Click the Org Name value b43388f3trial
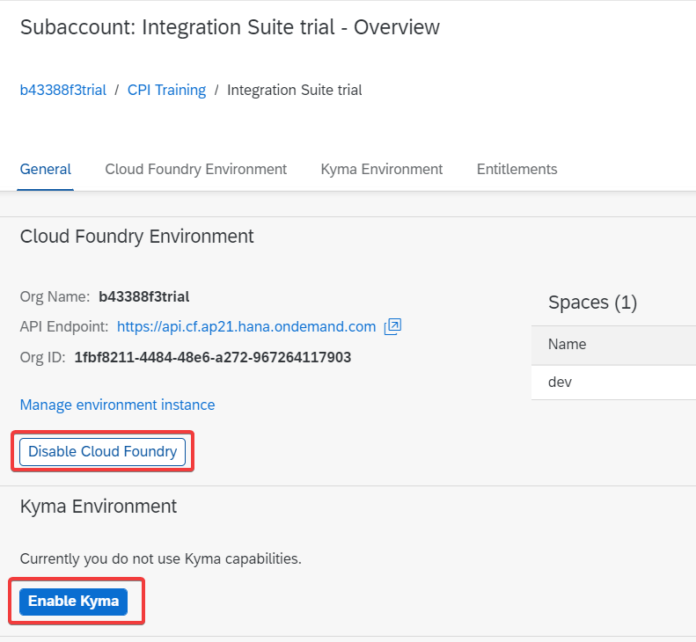Image resolution: width=696 pixels, height=642 pixels. (144, 296)
